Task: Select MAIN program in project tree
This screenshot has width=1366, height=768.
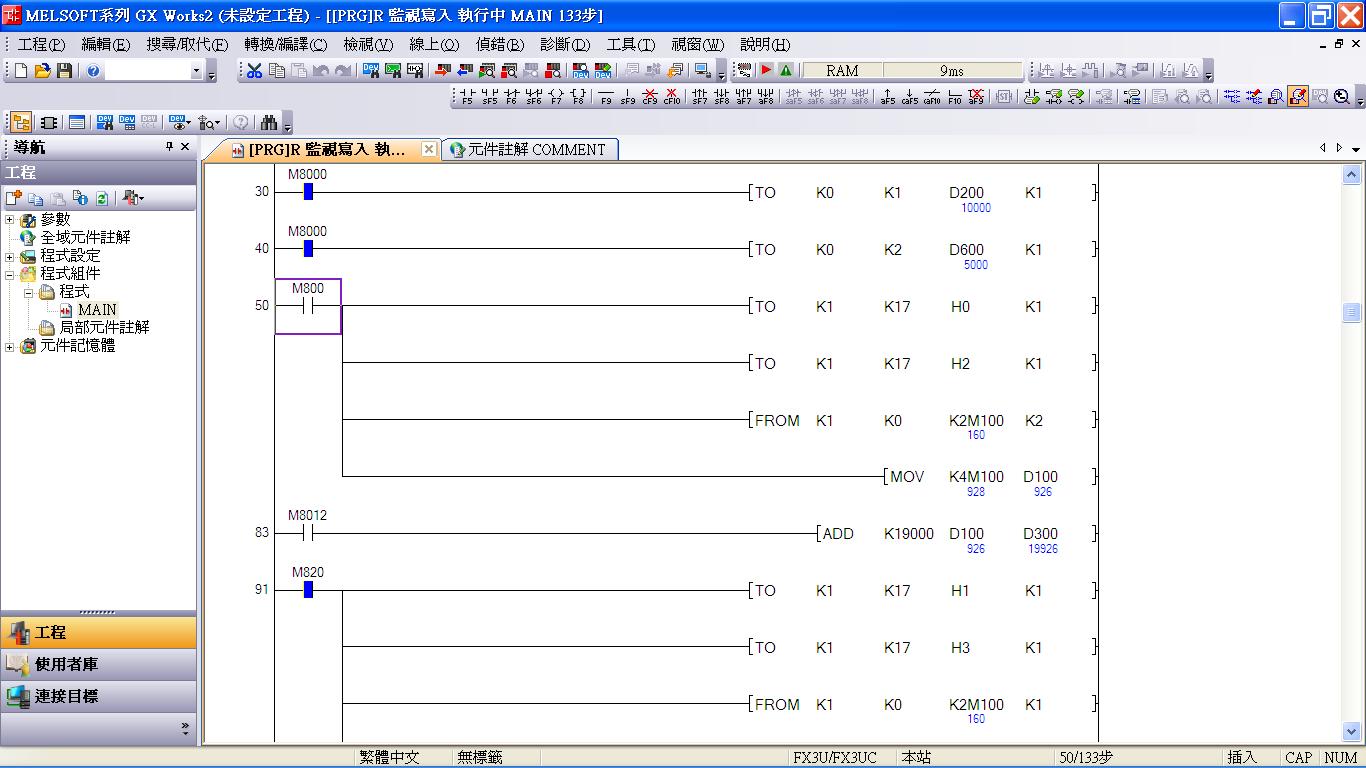Action: coord(97,310)
